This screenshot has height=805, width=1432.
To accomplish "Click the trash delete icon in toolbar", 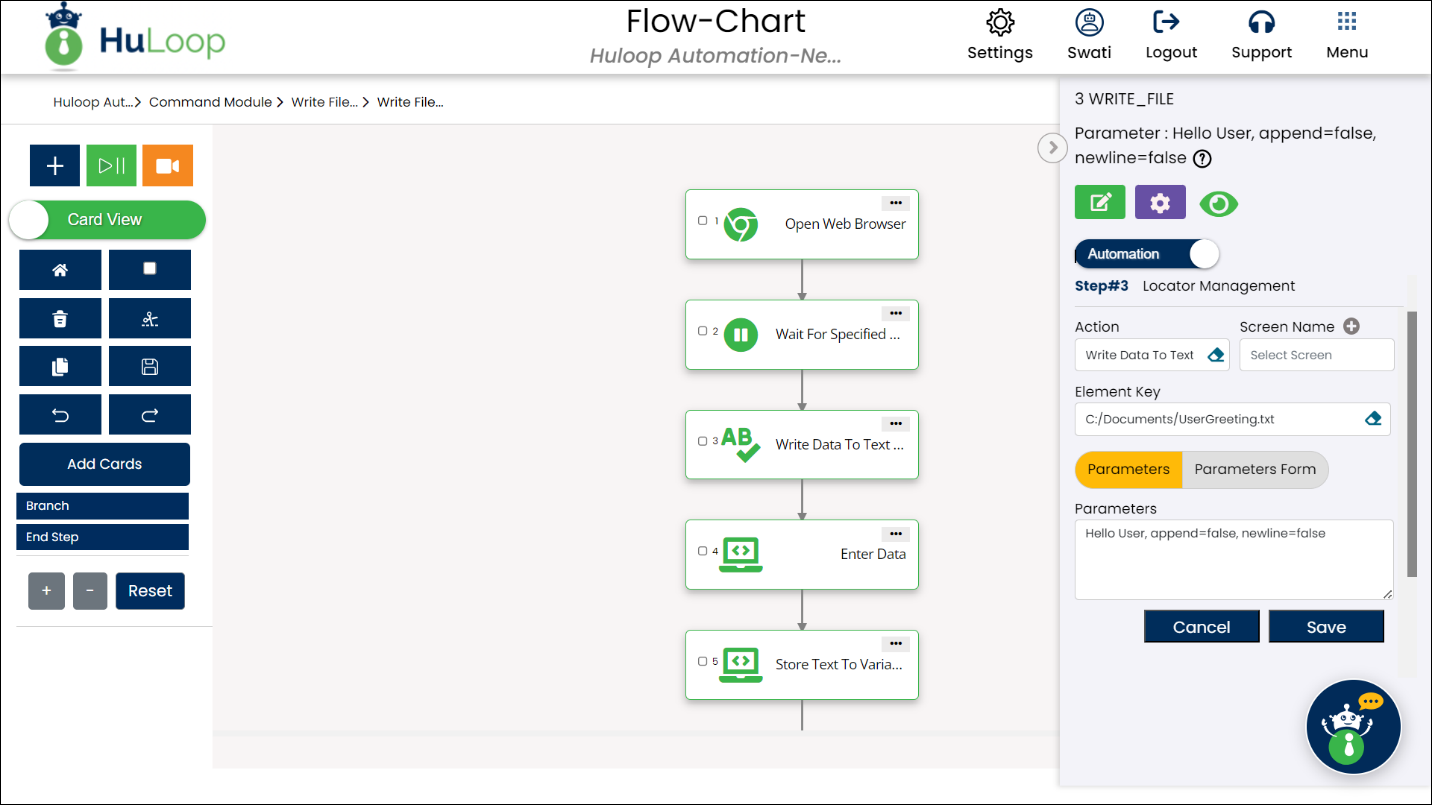I will (x=60, y=319).
